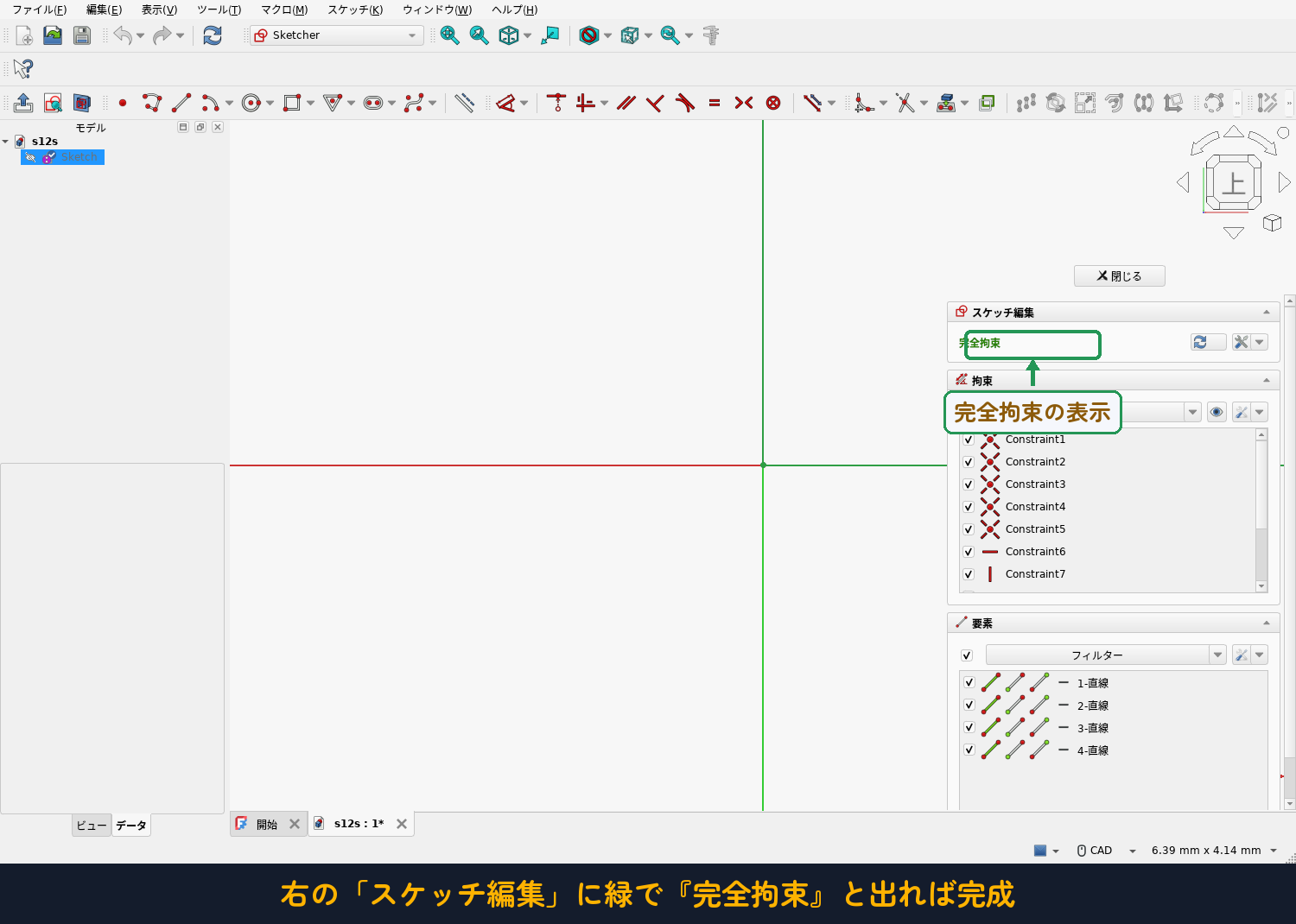Apply the perpendicular constraint

(656, 103)
